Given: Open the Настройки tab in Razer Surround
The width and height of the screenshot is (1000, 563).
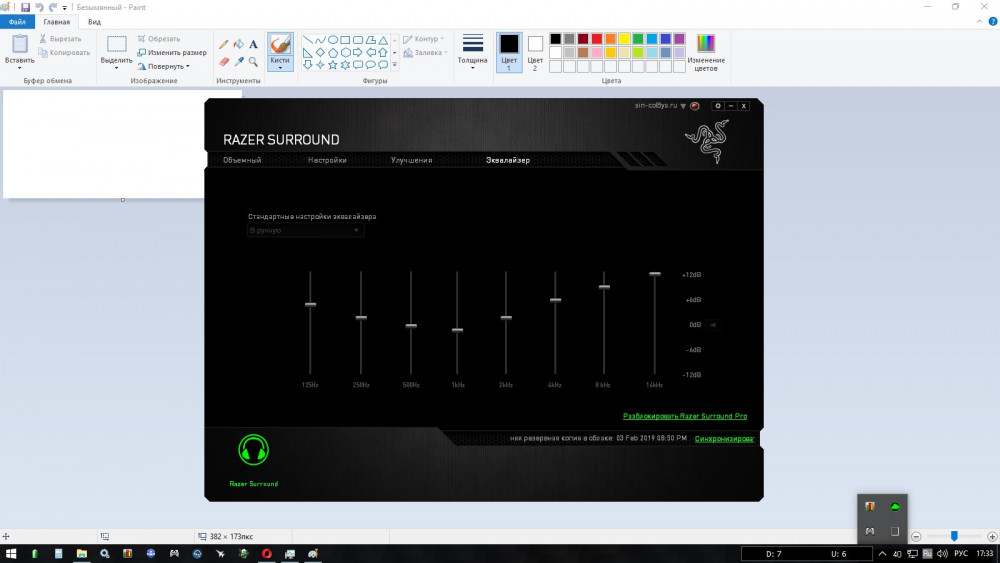Looking at the screenshot, I should [327, 160].
